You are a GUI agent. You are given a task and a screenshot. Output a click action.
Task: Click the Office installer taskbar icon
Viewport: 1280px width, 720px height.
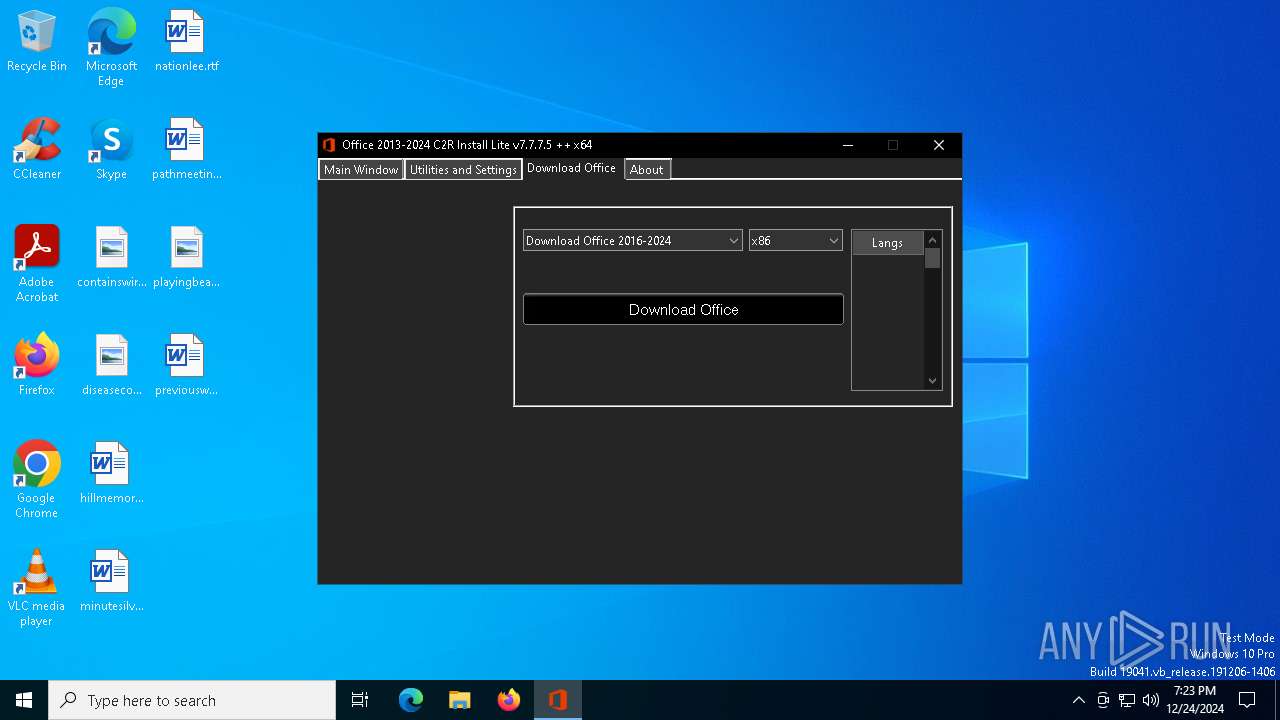(558, 700)
